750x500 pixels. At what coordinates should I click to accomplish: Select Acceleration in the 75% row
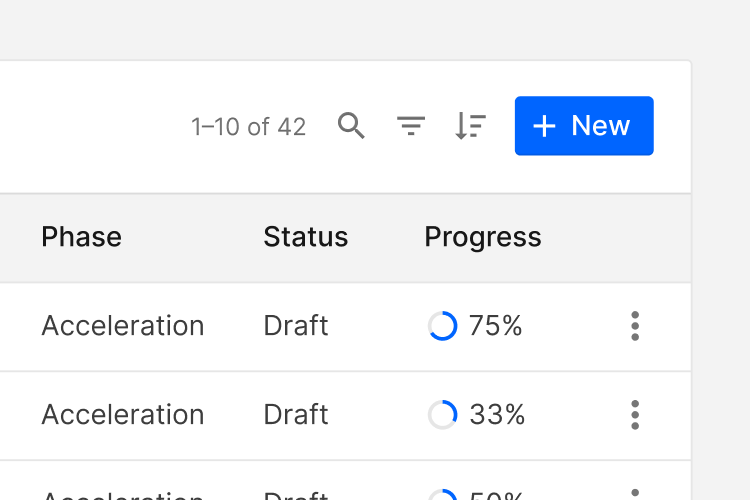tap(122, 326)
